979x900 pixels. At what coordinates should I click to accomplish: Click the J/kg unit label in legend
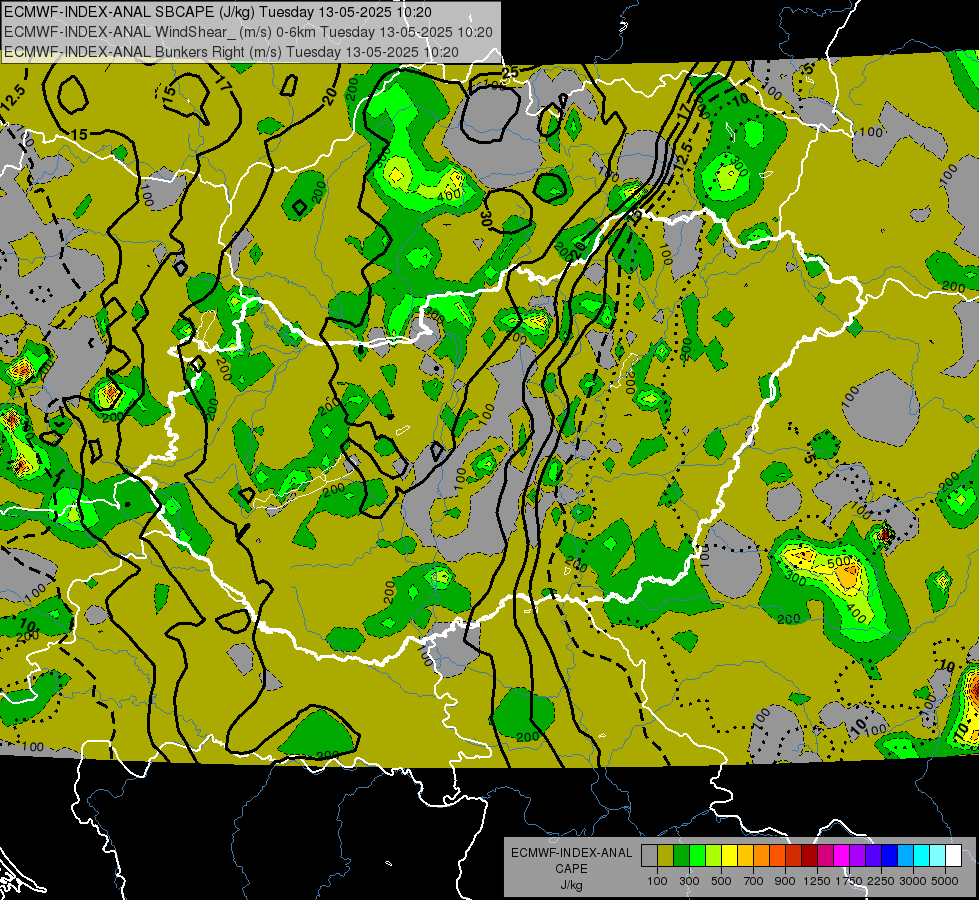click(x=572, y=885)
